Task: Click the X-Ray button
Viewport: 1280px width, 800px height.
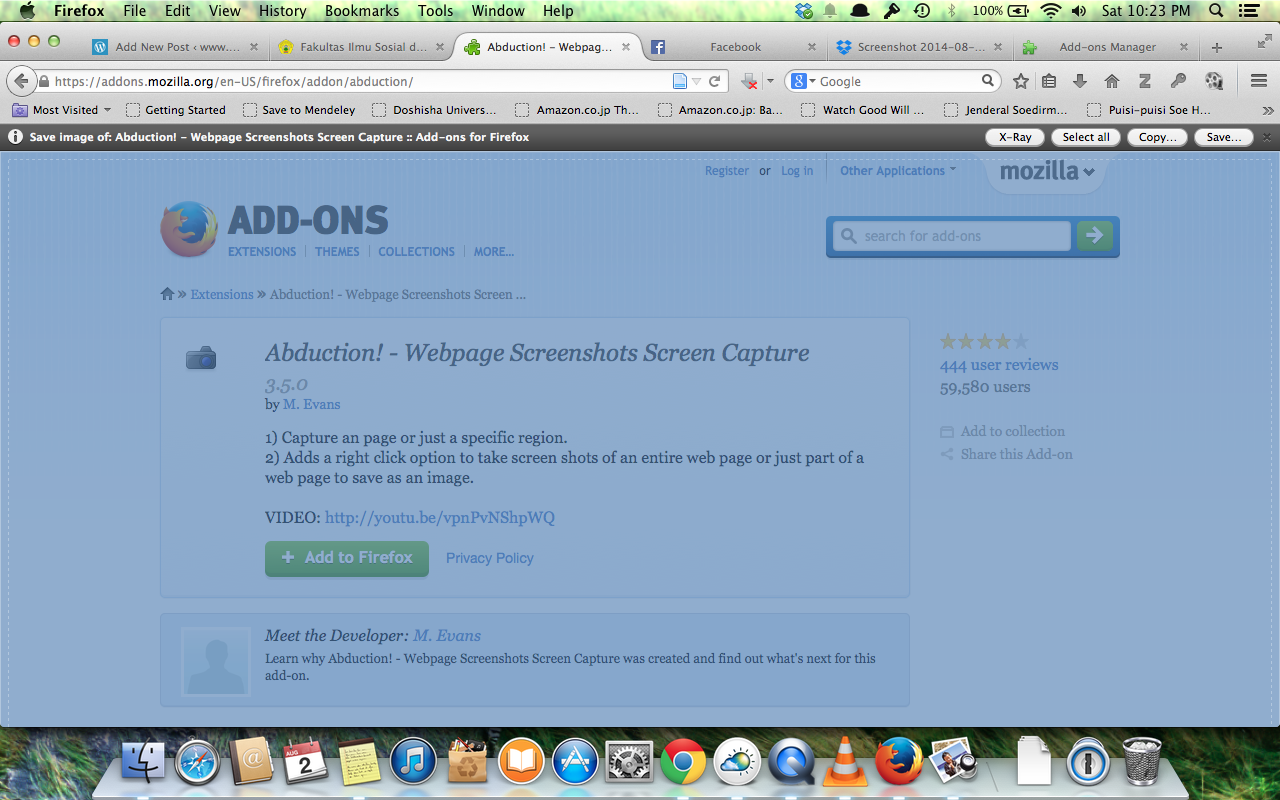Action: pyautogui.click(x=1015, y=137)
